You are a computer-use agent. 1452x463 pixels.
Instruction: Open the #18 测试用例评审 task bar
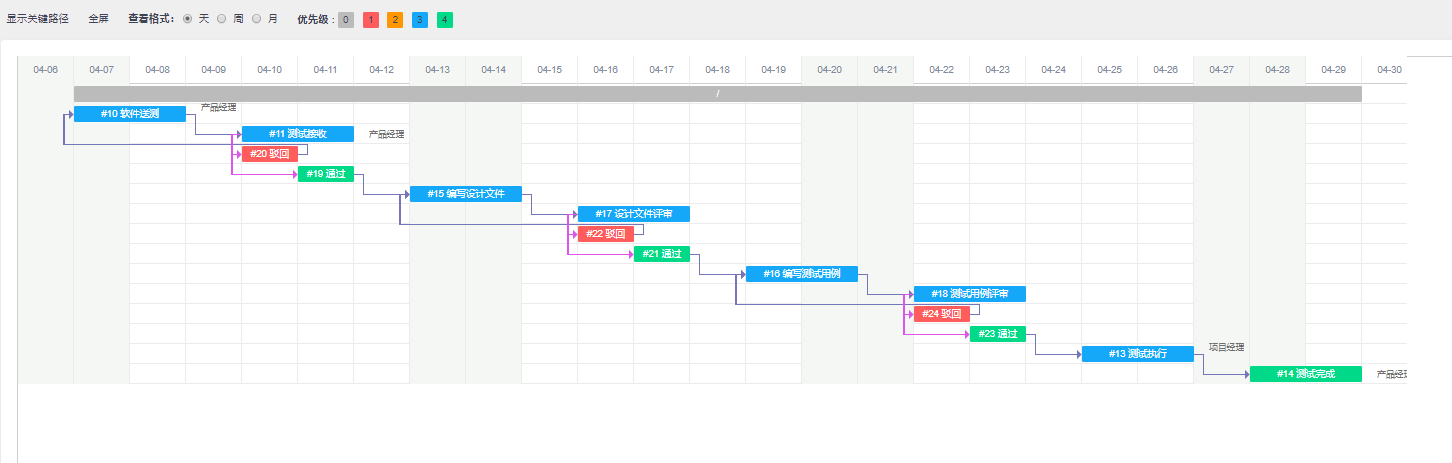[x=970, y=294]
